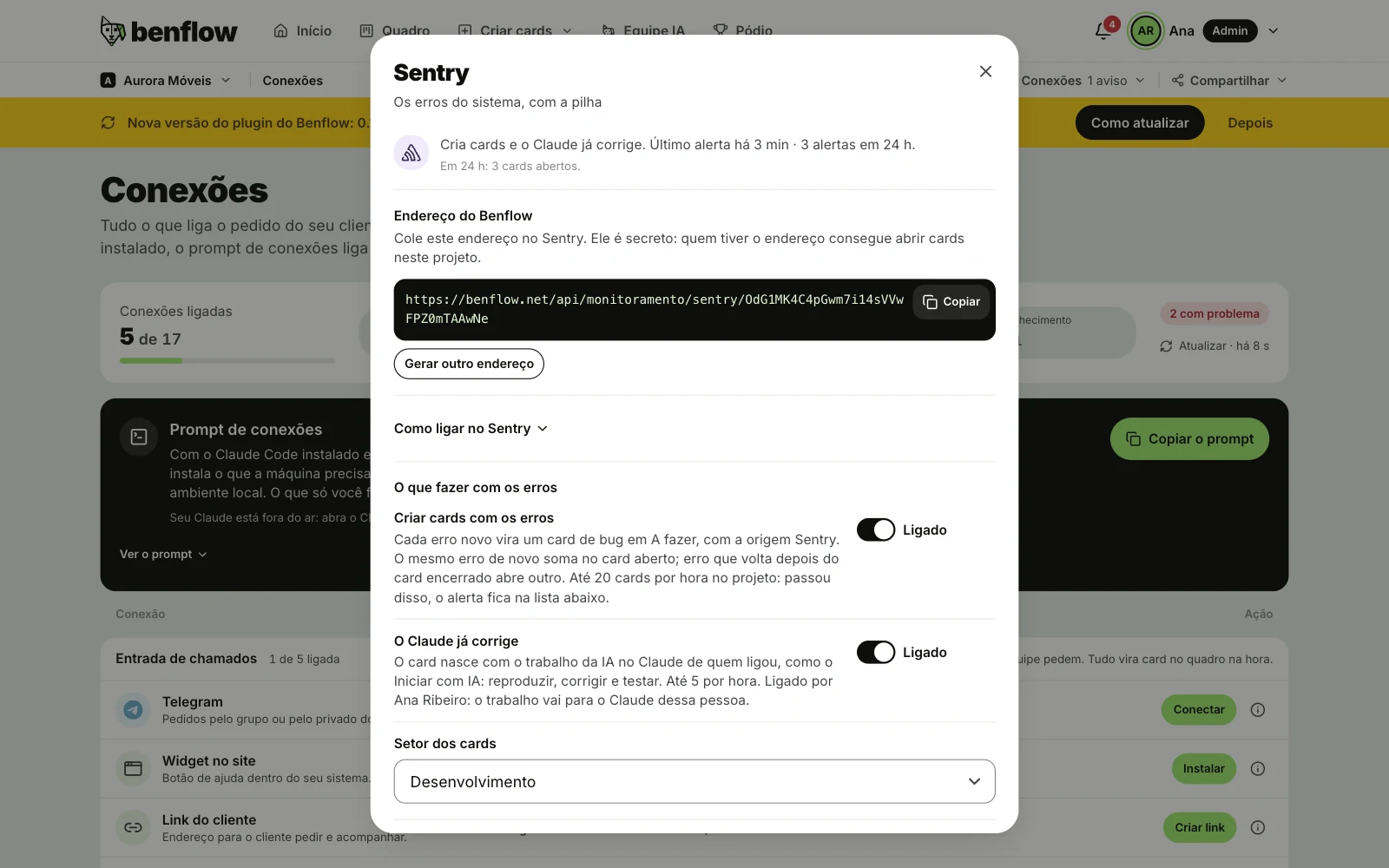Image resolution: width=1389 pixels, height=868 pixels.
Task: Toggle Criar cards com os erros switch
Action: click(876, 529)
